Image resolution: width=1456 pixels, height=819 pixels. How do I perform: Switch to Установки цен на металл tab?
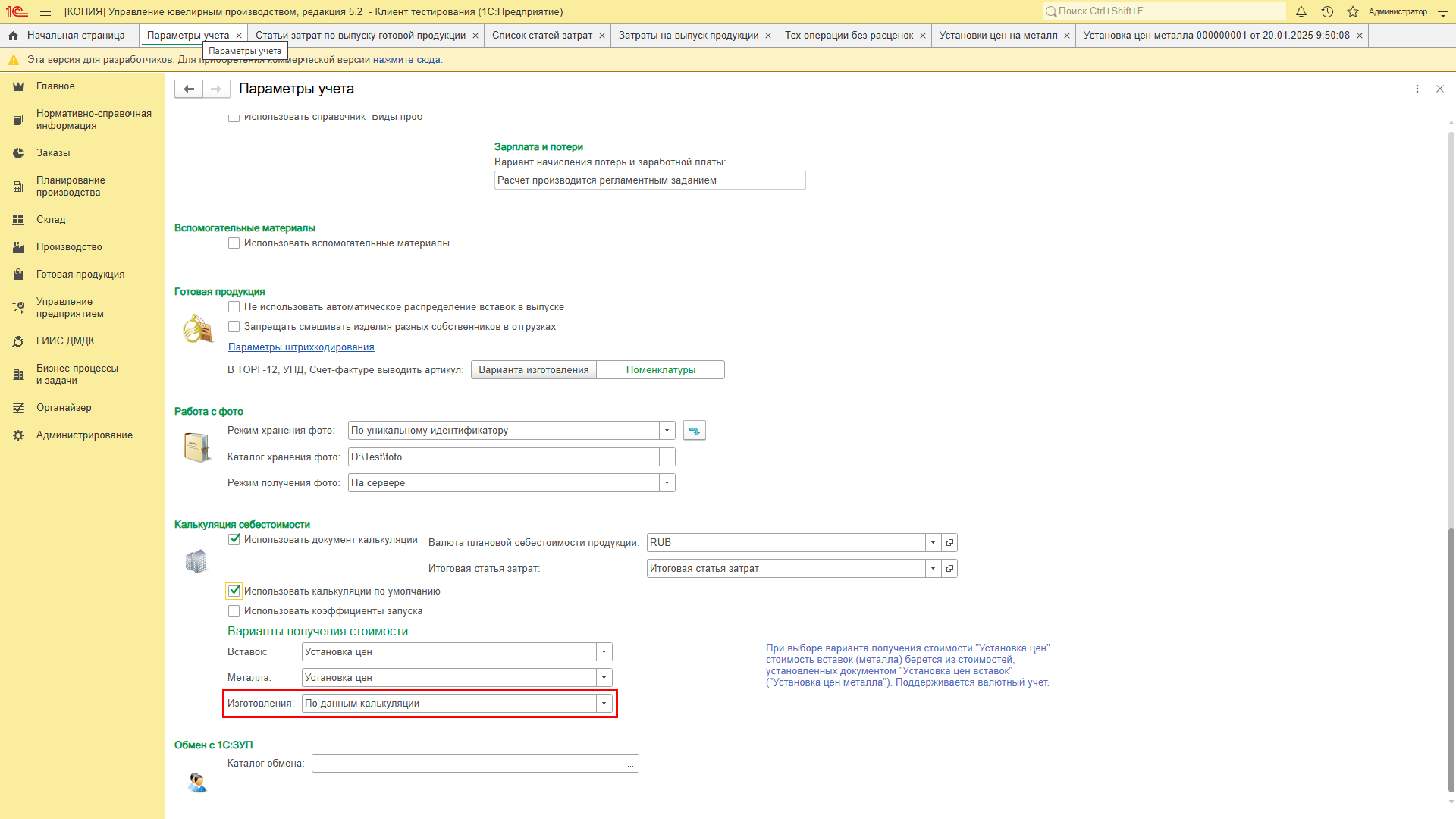[x=998, y=36]
